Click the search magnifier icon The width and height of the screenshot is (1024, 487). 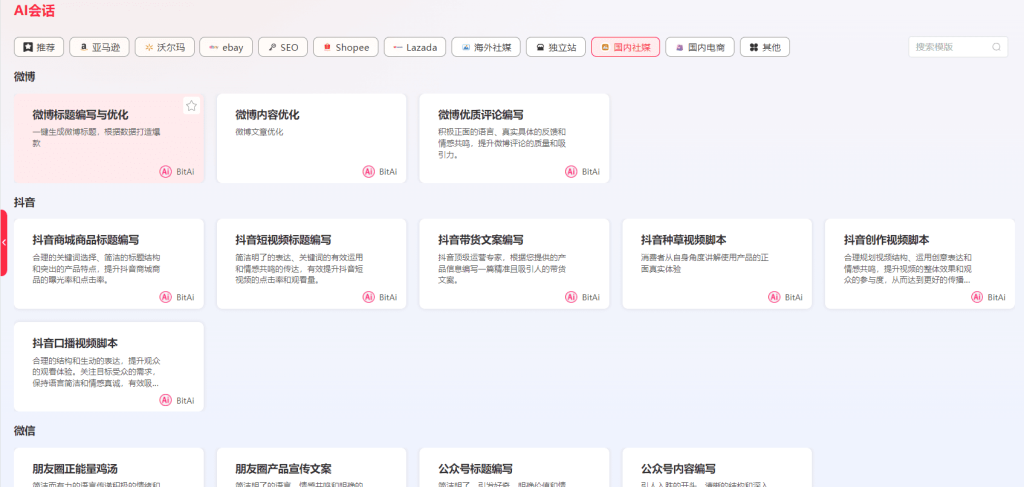pos(996,47)
